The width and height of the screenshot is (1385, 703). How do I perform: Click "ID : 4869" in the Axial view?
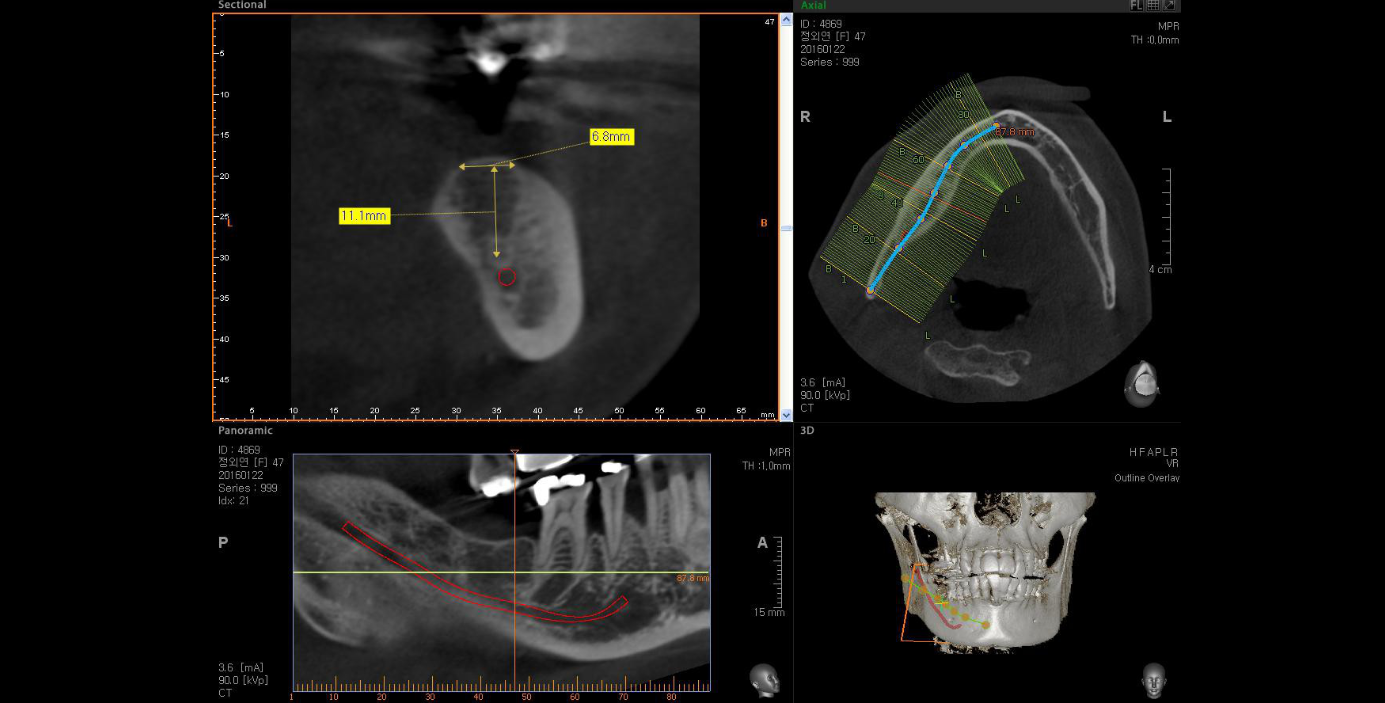tap(820, 23)
